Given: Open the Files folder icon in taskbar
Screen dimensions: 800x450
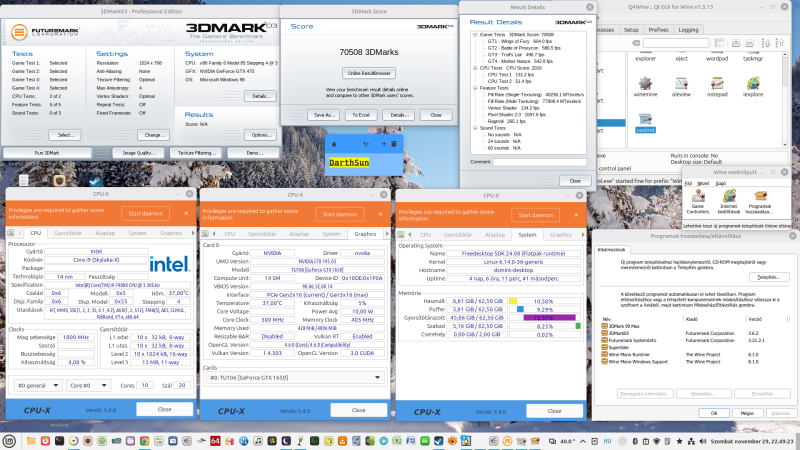Looking at the screenshot, I should [31, 441].
